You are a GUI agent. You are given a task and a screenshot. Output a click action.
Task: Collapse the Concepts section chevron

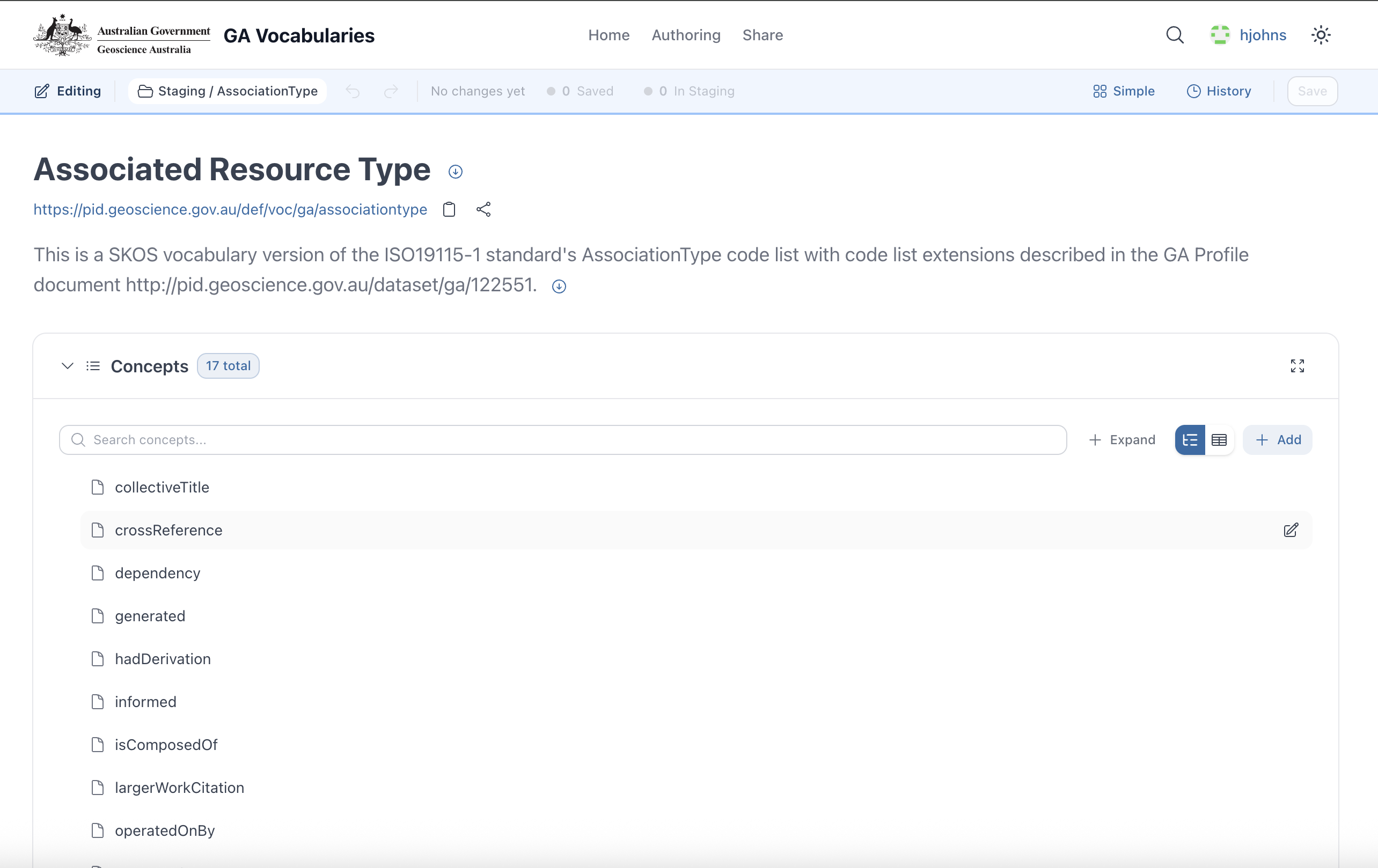click(x=67, y=366)
